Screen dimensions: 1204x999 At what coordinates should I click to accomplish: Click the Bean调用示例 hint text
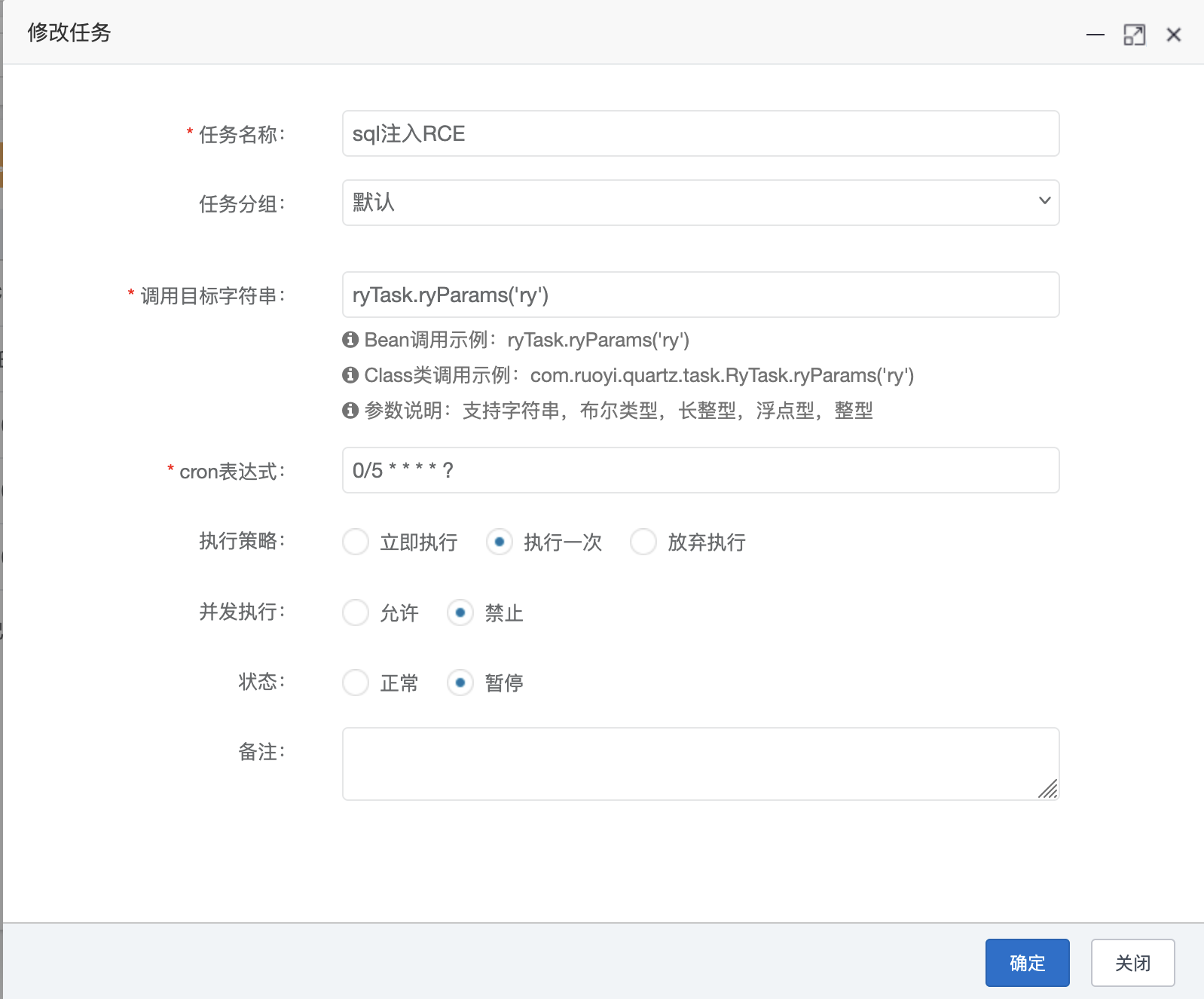pos(527,340)
